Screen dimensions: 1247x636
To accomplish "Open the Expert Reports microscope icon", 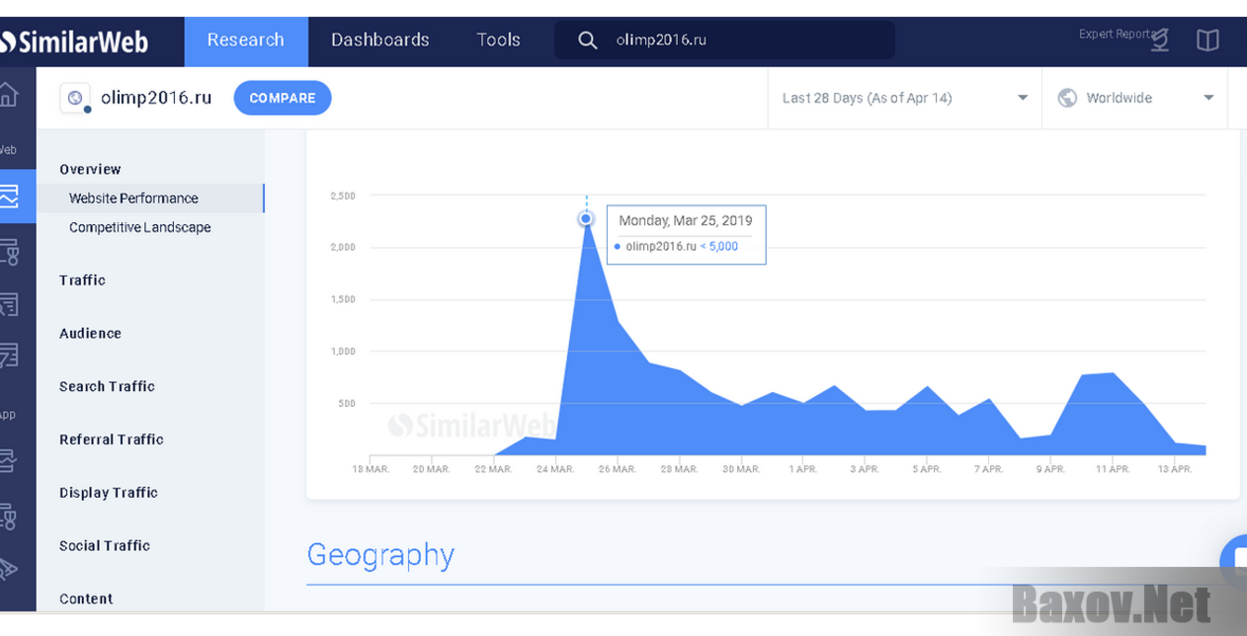I will 1160,40.
